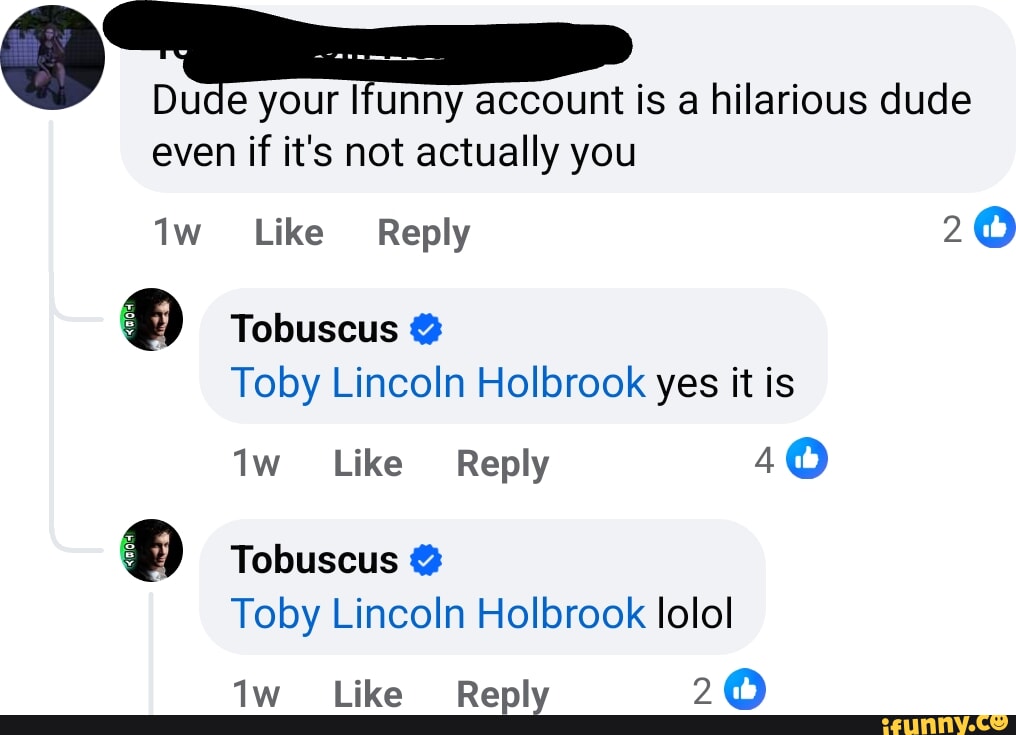Screen dimensions: 1016x735
Task: Click the thumbs-up reaction on 'yes it is' reply
Action: tap(808, 458)
